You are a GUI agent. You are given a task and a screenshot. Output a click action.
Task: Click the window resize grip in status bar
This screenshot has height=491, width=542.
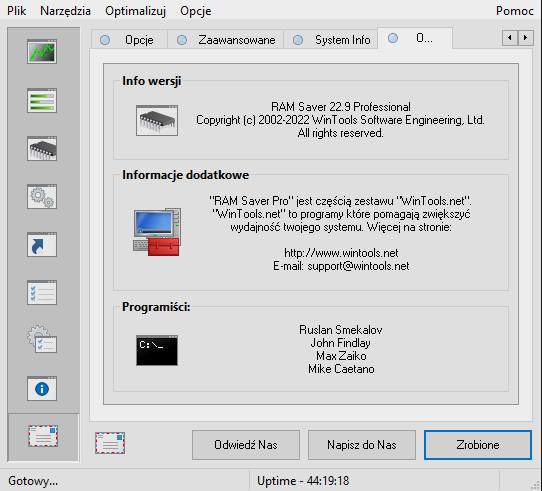[536, 485]
